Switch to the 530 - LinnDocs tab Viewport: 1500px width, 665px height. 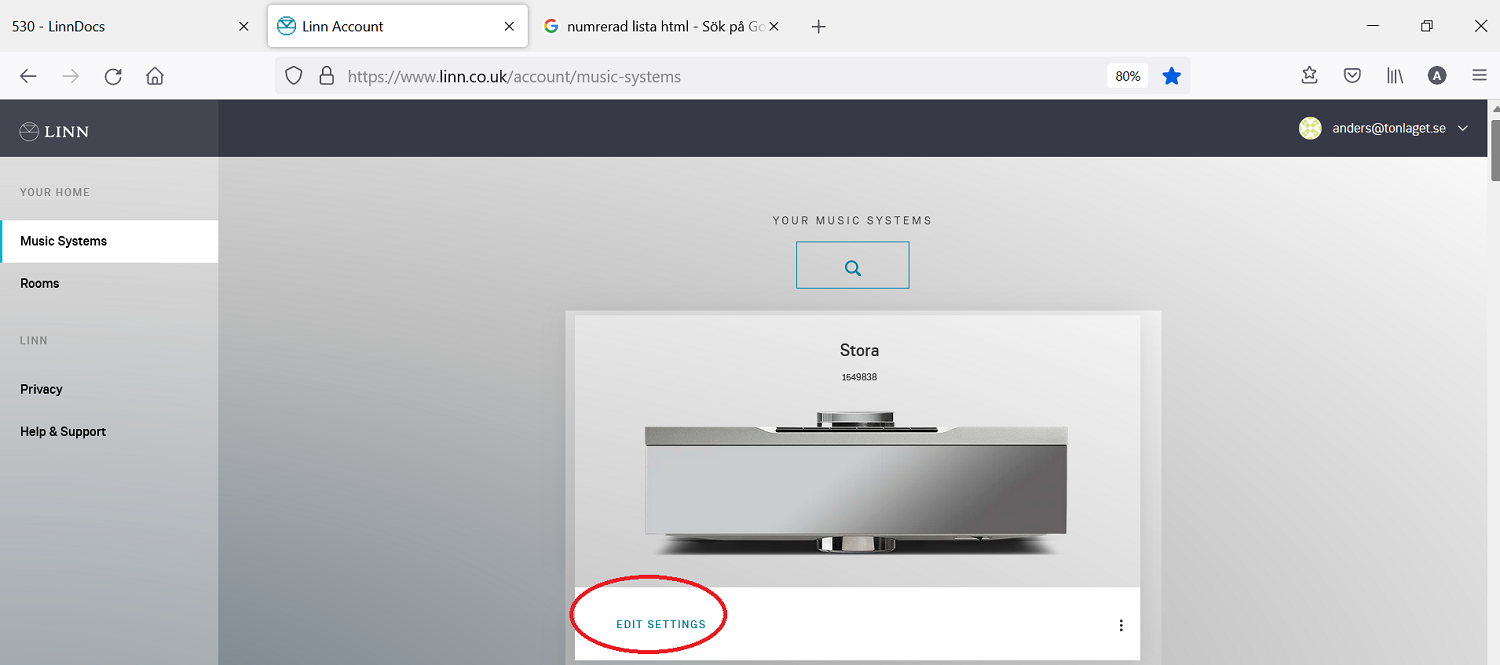(x=130, y=27)
